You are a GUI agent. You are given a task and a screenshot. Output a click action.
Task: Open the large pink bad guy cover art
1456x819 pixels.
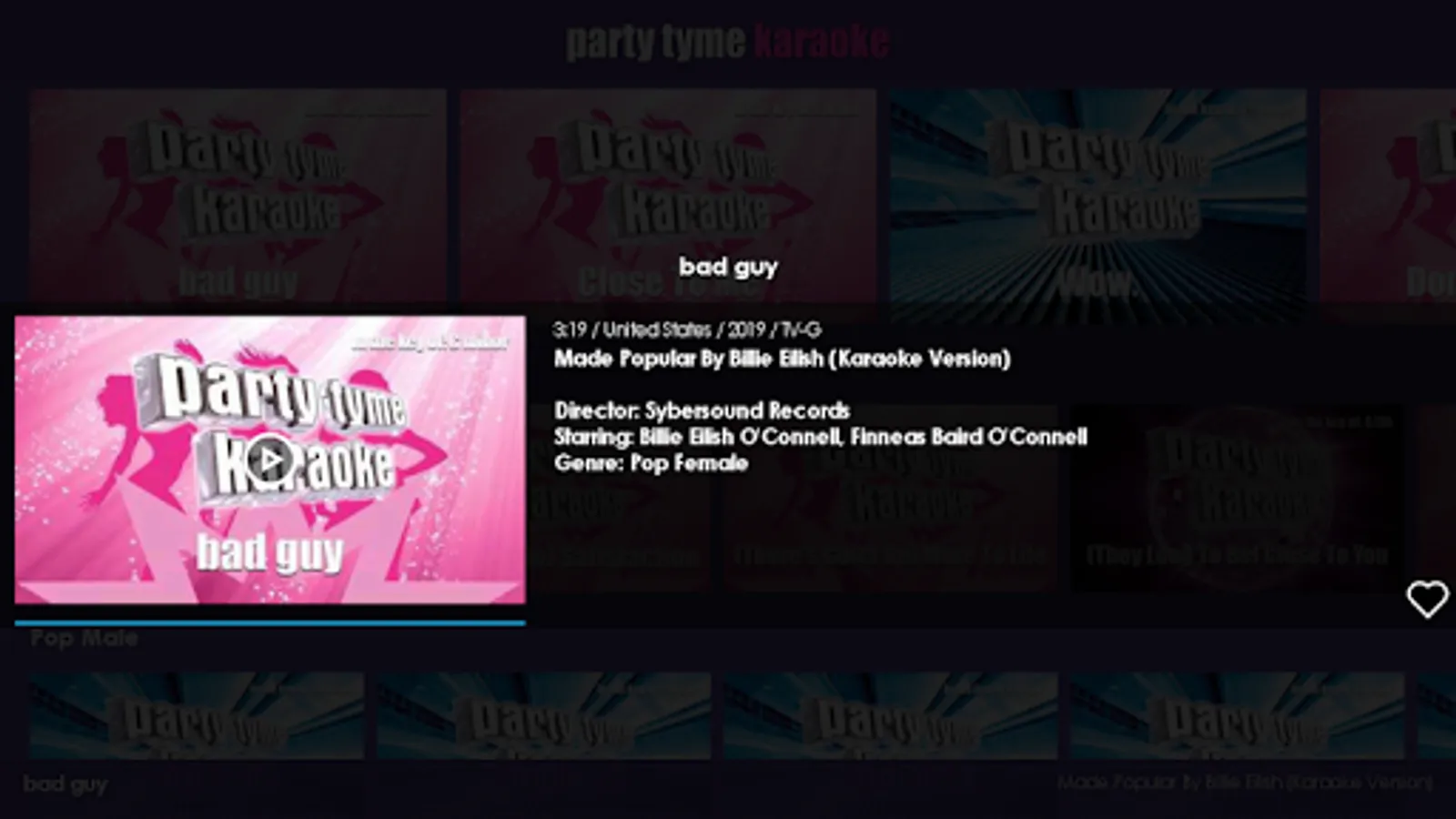point(269,460)
